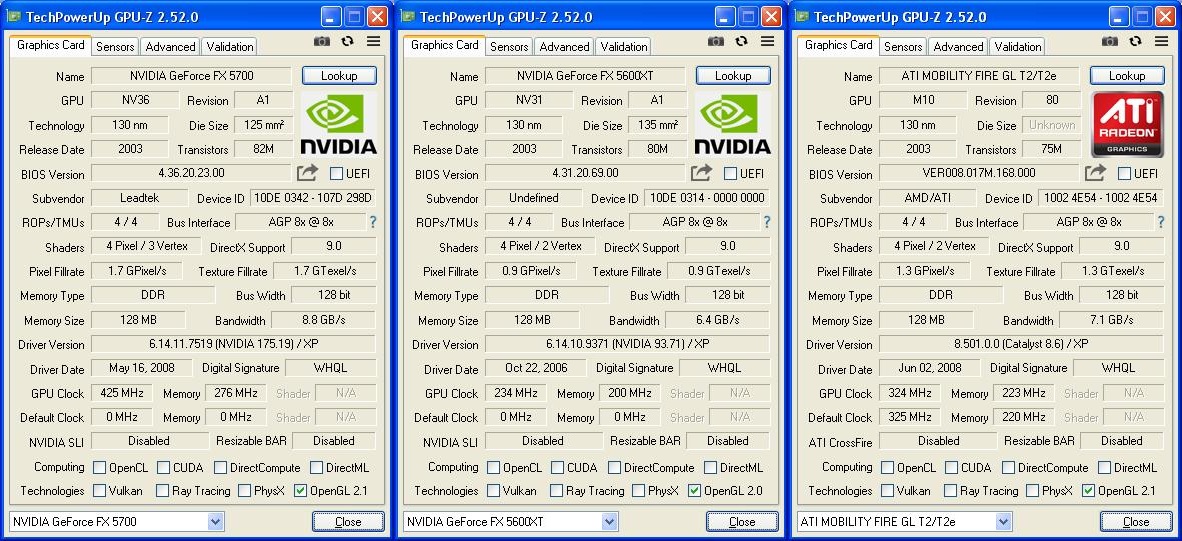Toggle OpenCL checkbox in FX 5700 window
Viewport: 1182px width, 541px height.
pos(100,467)
